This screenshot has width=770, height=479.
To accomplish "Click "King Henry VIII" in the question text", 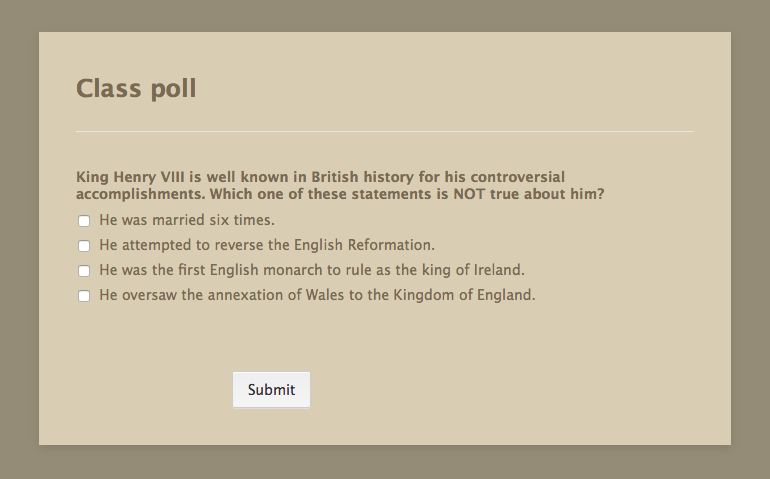I will coord(124,177).
